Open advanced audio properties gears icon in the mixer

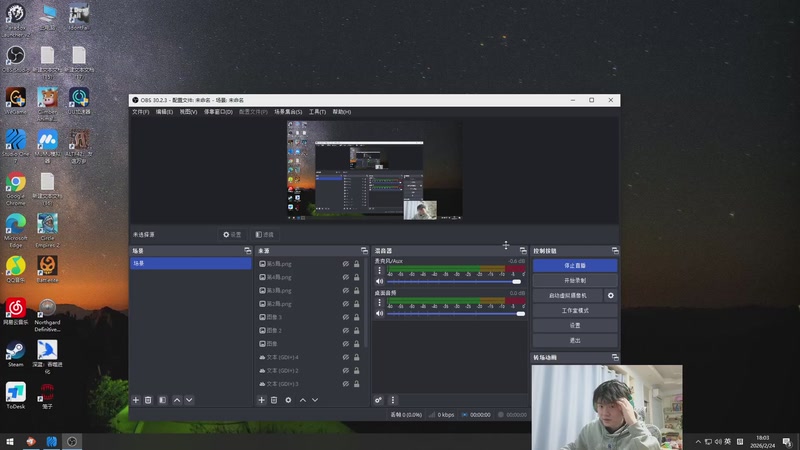[378, 400]
